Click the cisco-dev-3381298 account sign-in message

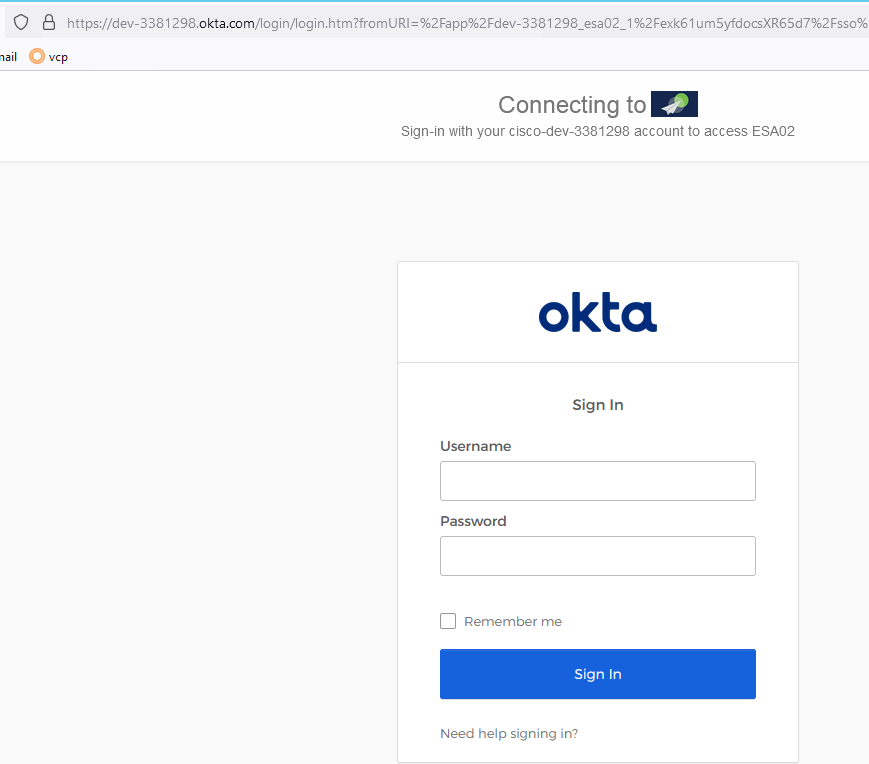click(x=597, y=131)
